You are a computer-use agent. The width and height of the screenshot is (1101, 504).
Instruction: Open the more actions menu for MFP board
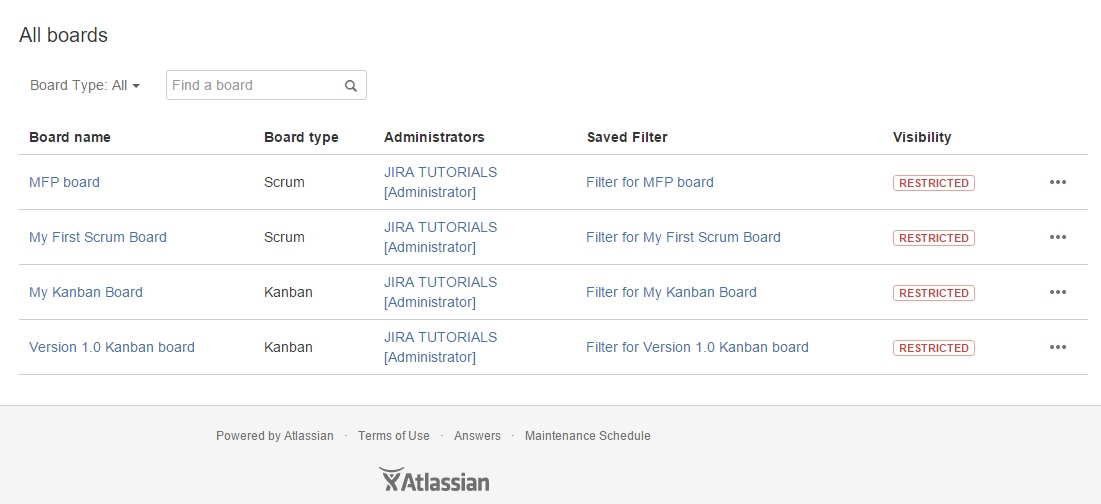click(1057, 183)
